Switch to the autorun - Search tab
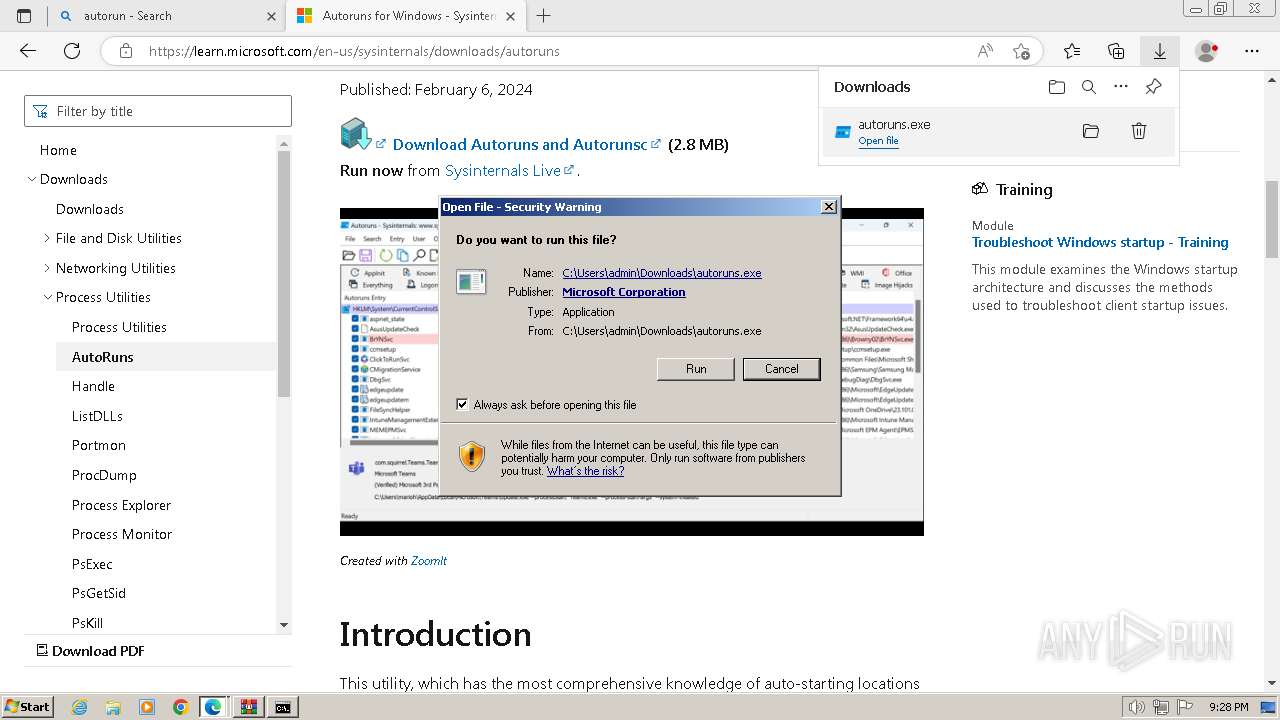 pyautogui.click(x=166, y=16)
